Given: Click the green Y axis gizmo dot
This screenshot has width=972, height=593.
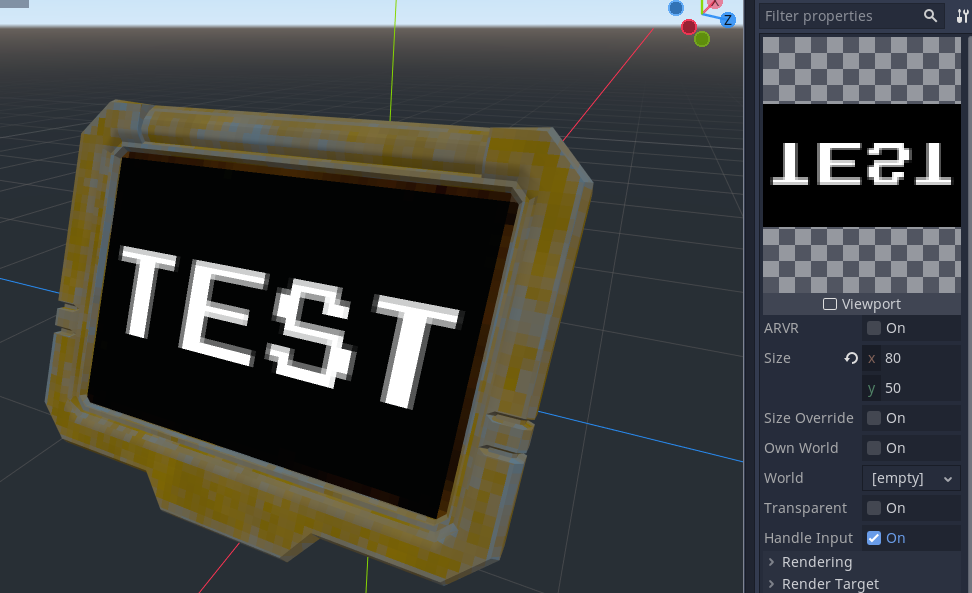Looking at the screenshot, I should click(x=702, y=39).
